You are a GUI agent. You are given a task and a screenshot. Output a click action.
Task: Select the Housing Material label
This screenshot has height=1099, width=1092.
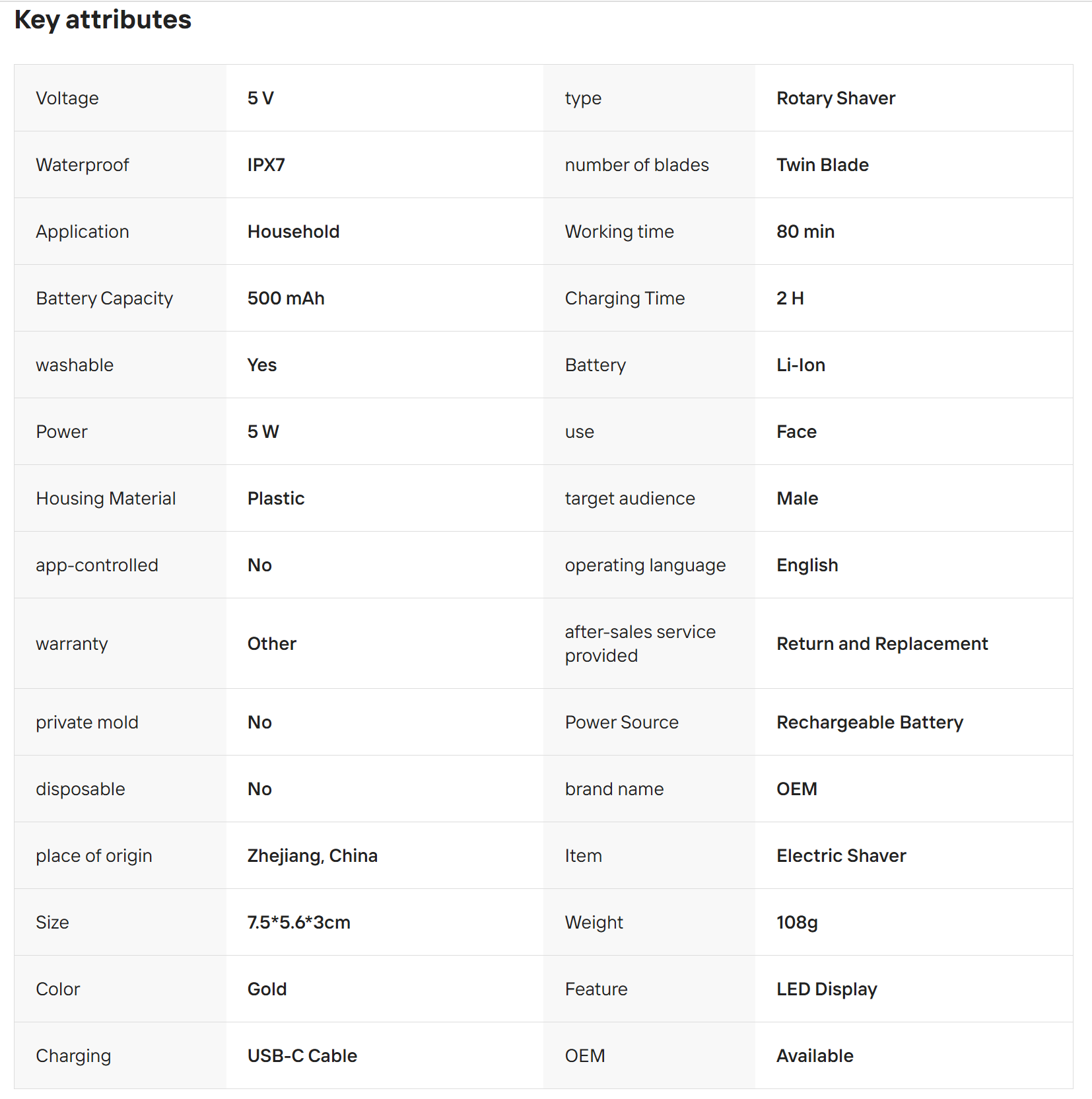click(x=106, y=499)
